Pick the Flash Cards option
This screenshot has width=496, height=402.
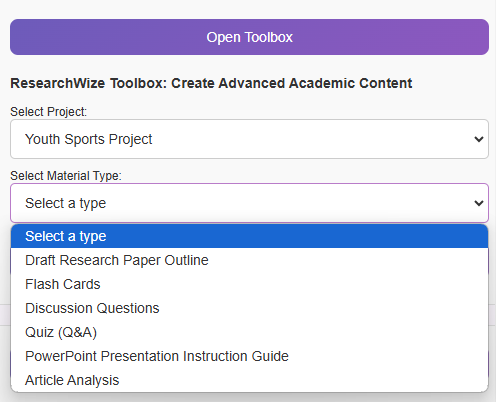tap(249, 284)
